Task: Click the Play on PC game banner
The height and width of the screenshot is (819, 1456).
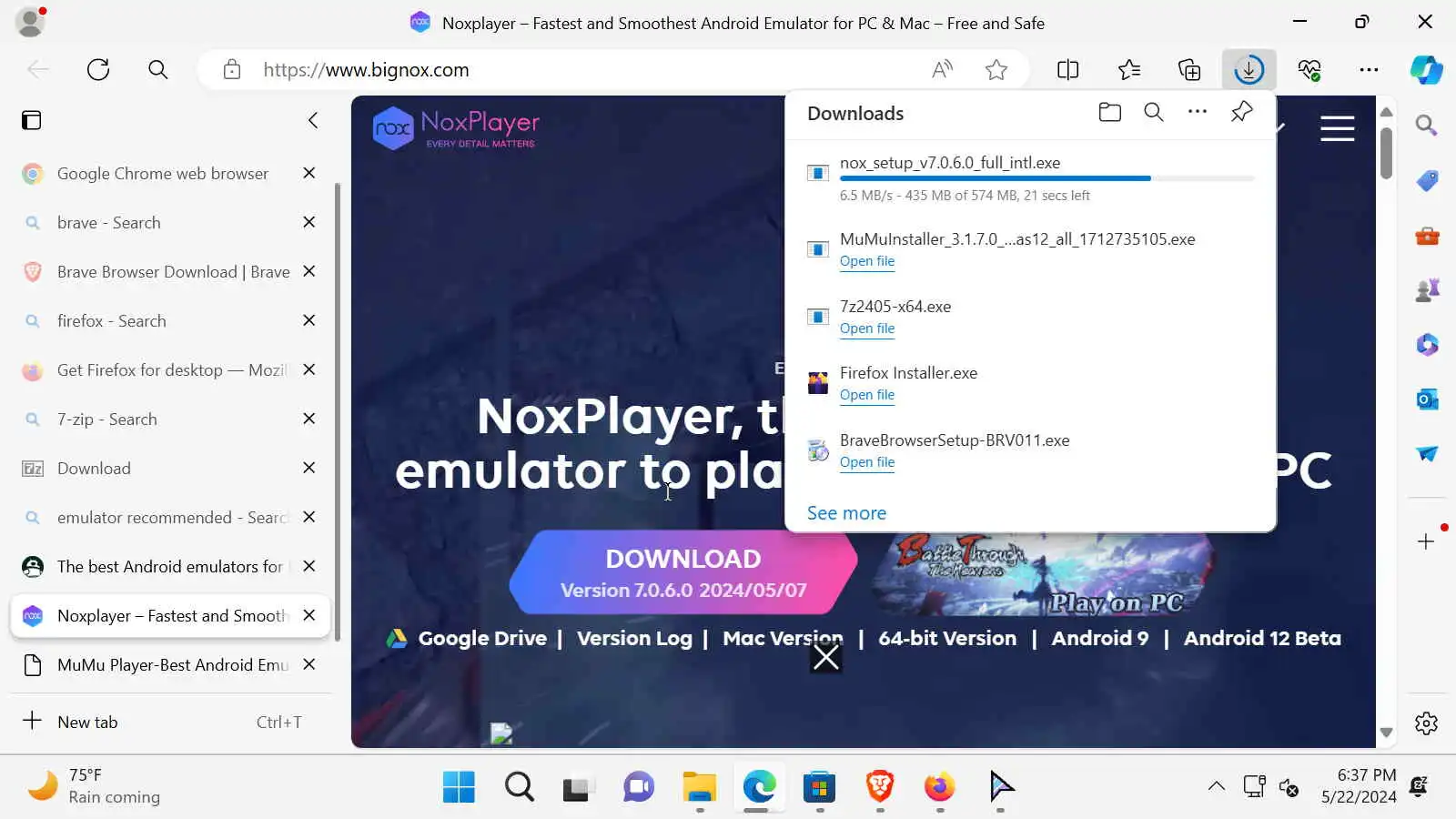Action: 1043,574
